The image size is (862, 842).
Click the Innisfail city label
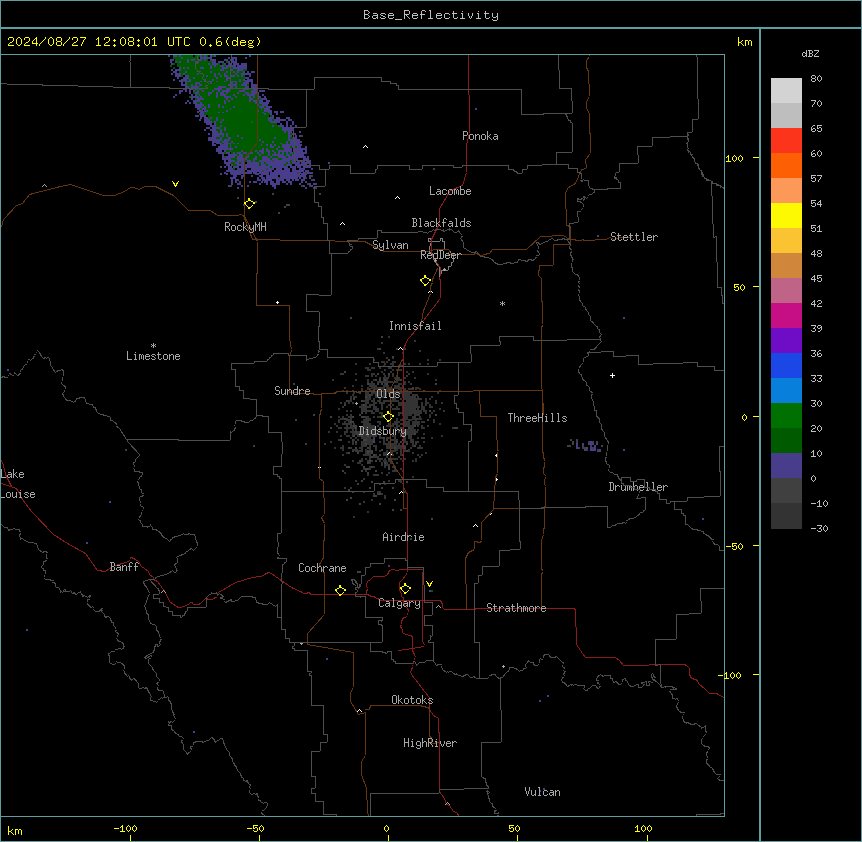(415, 326)
